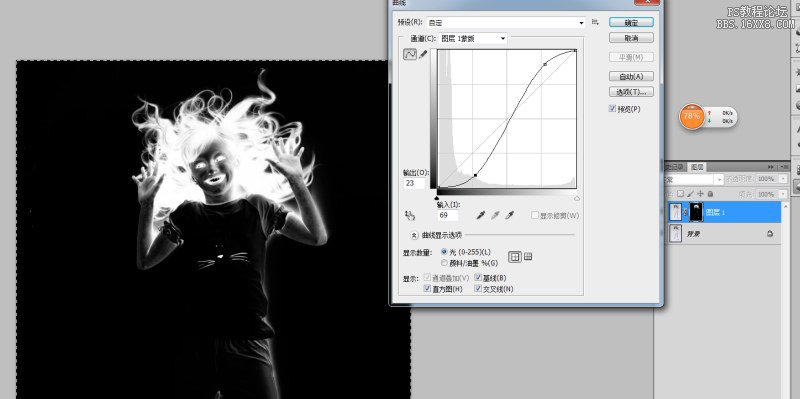Activate the on-image adjustment hand tool
The image size is (800, 399).
[x=410, y=216]
